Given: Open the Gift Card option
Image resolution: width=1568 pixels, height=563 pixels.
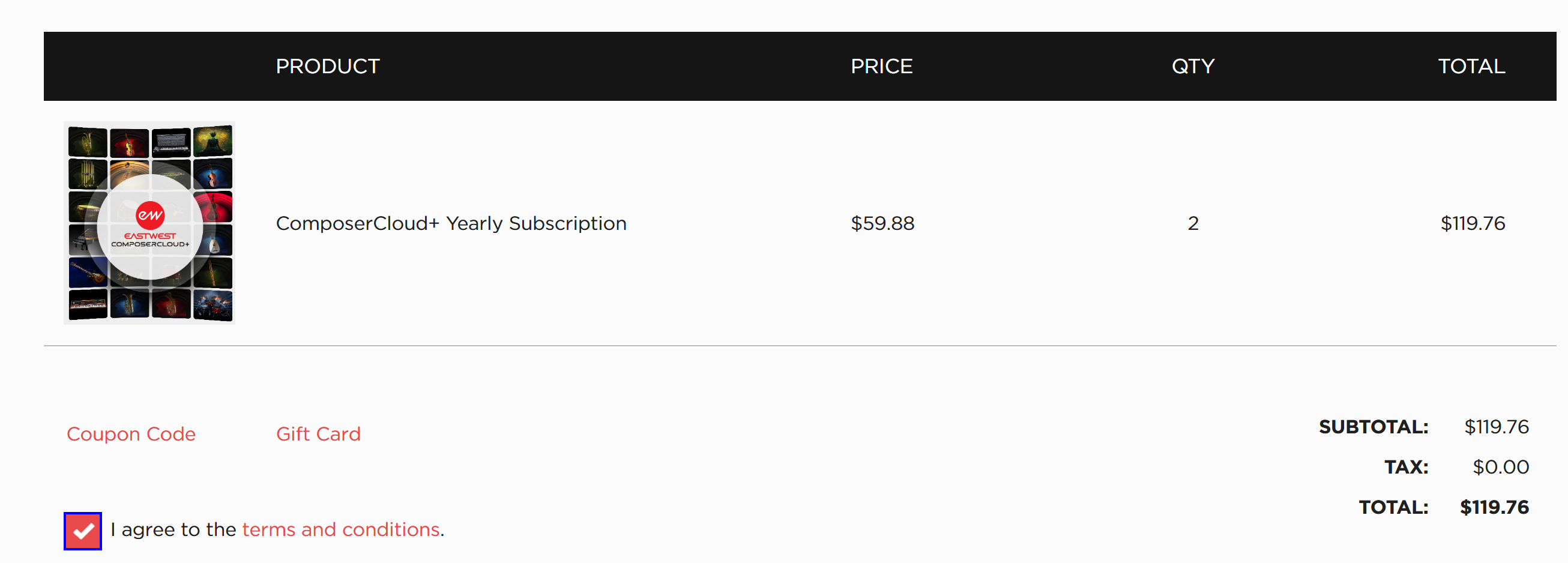Looking at the screenshot, I should coord(318,434).
